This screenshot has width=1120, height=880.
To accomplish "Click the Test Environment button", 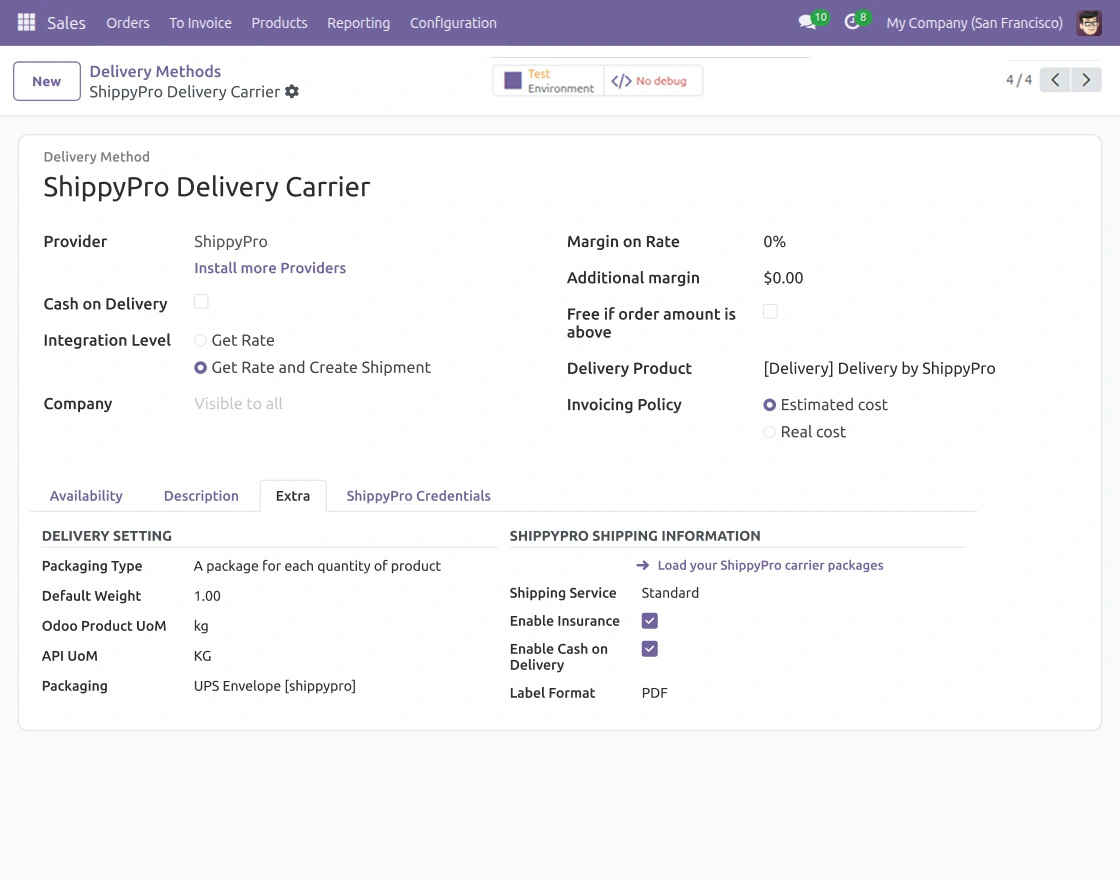I will click(548, 81).
